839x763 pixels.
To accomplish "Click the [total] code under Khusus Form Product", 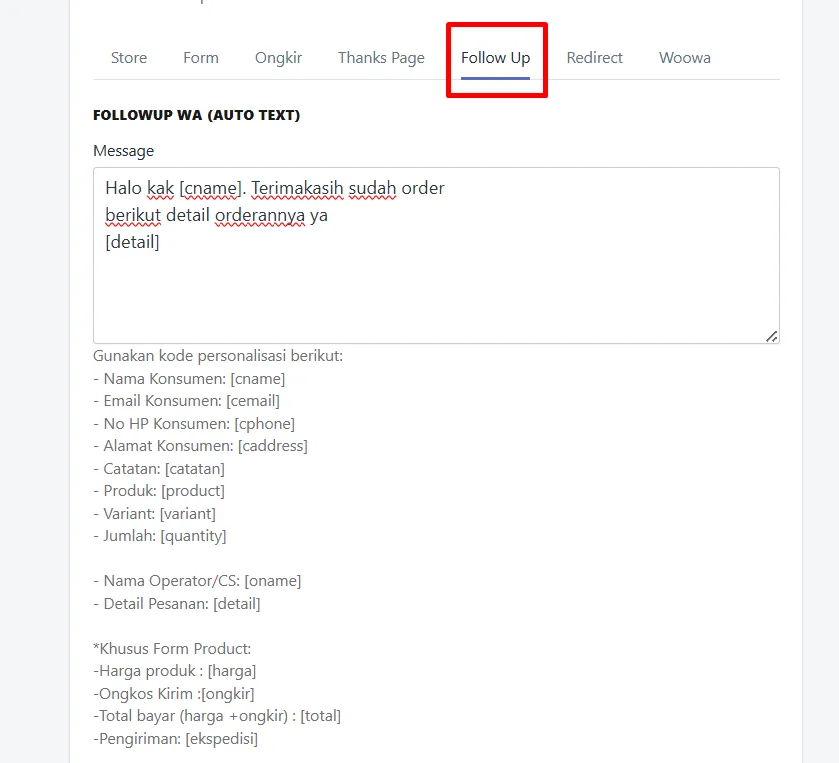I will (321, 716).
